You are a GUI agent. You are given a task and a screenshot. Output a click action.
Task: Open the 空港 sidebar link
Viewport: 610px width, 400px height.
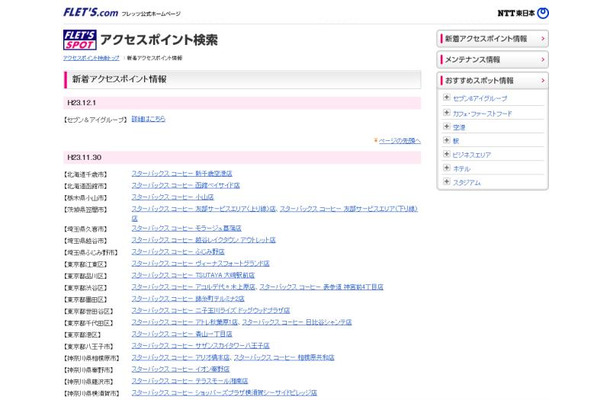459,127
